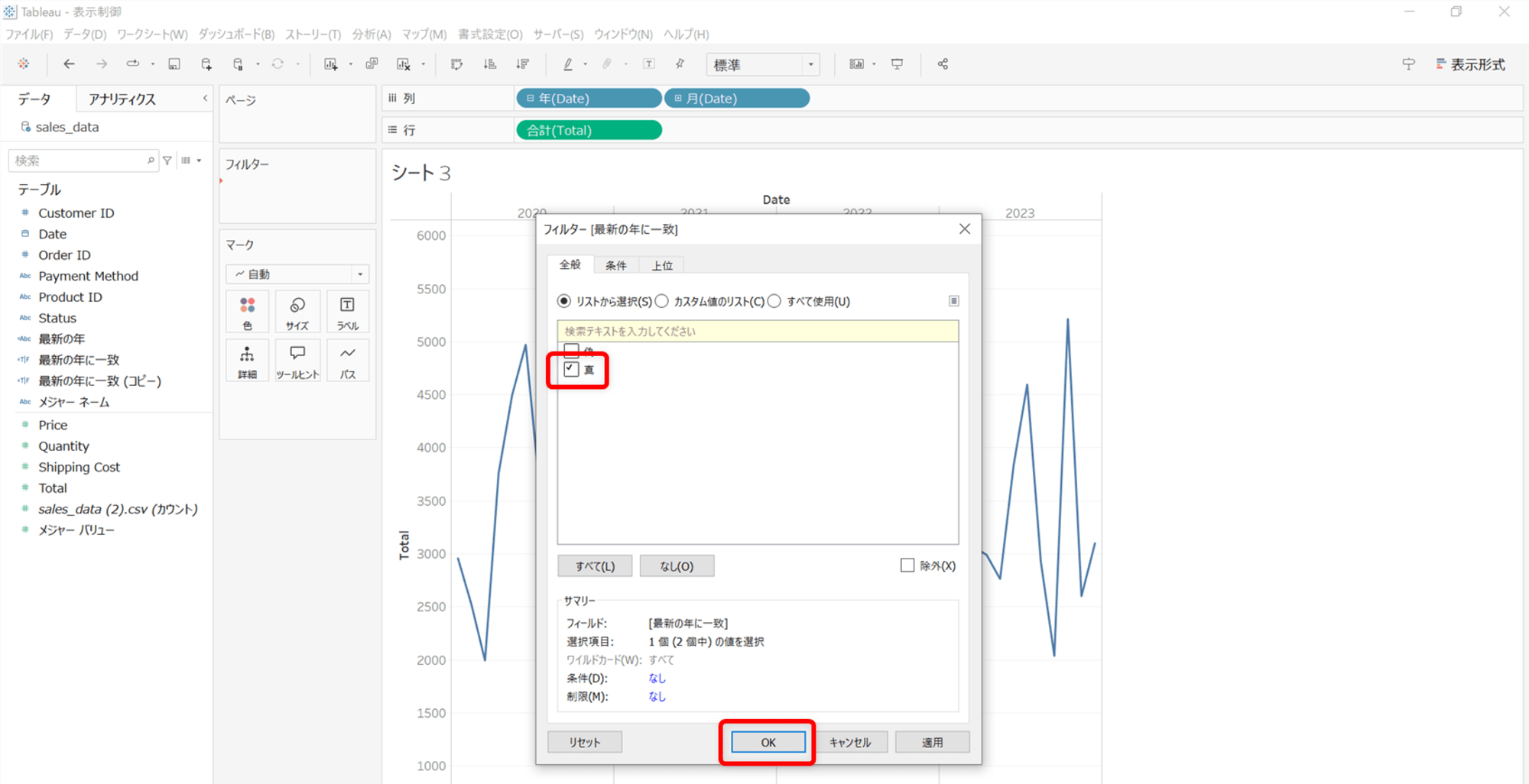Click the キャンセル button
This screenshot has height=784, width=1529.
click(x=850, y=742)
